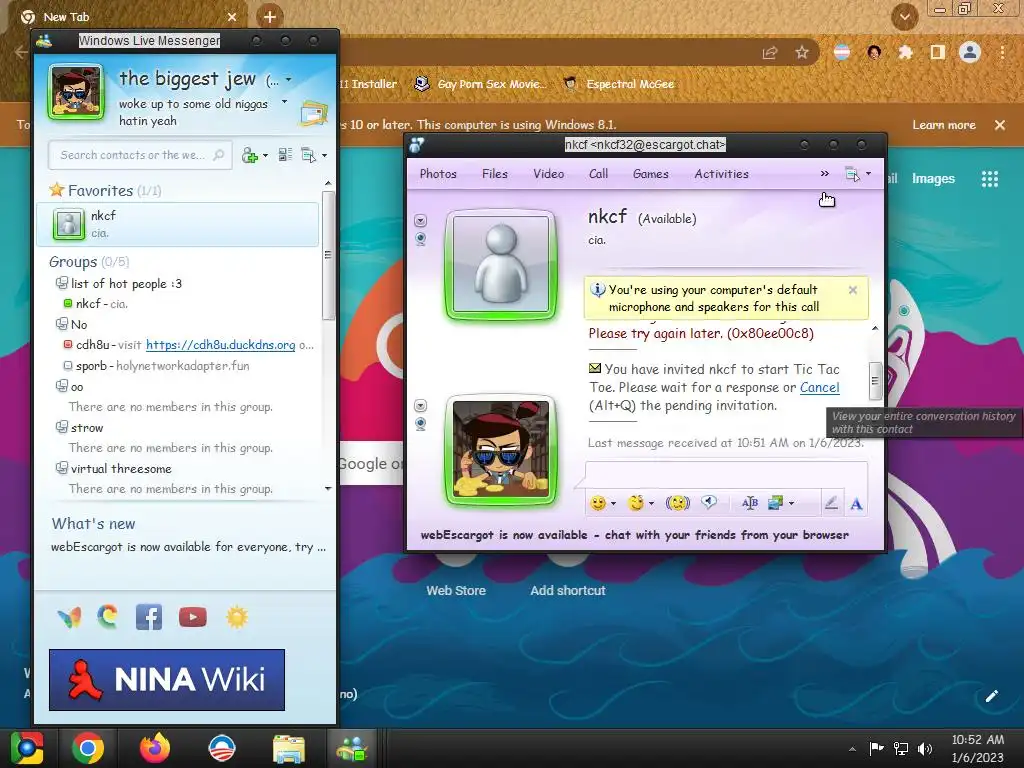Open the YouTube icon in Messenger

(x=193, y=617)
